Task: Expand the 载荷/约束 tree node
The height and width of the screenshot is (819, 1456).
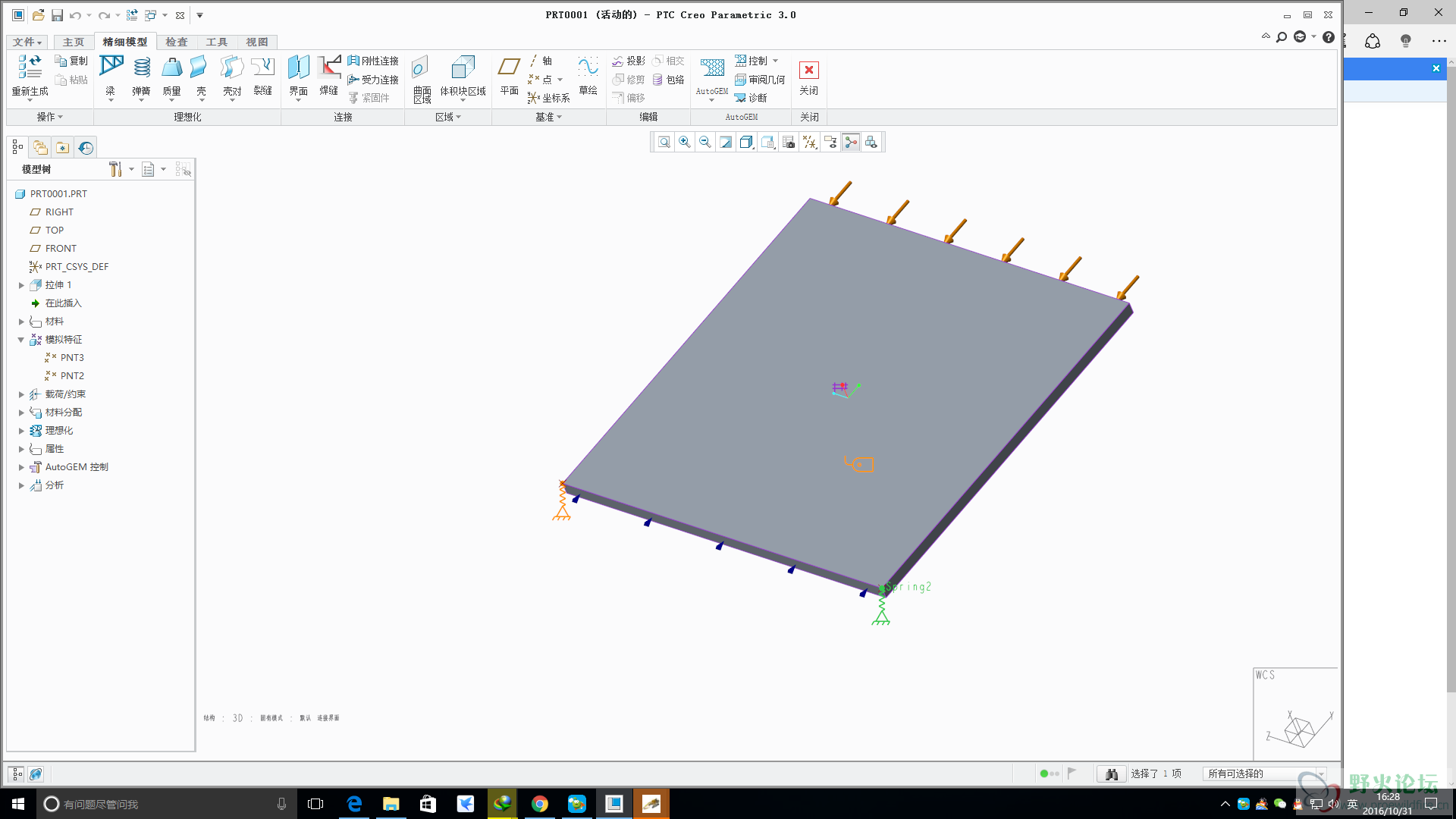Action: coord(21,394)
